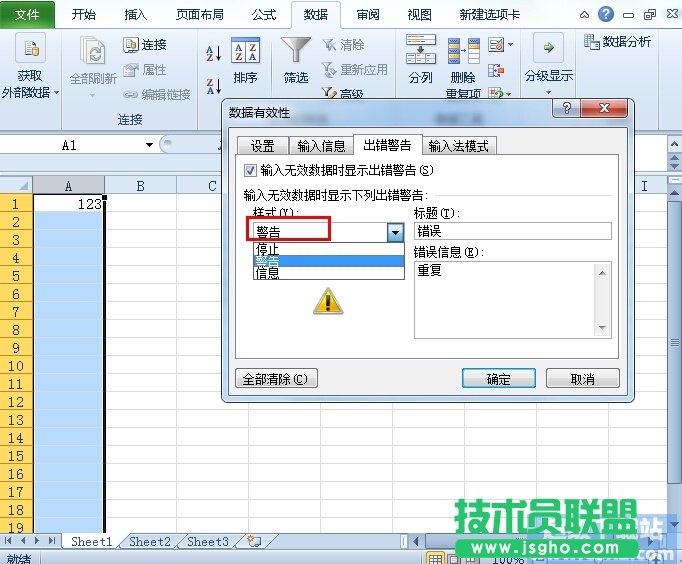This screenshot has width=682, height=564.
Task: Switch to the 设置 tab
Action: tap(263, 146)
